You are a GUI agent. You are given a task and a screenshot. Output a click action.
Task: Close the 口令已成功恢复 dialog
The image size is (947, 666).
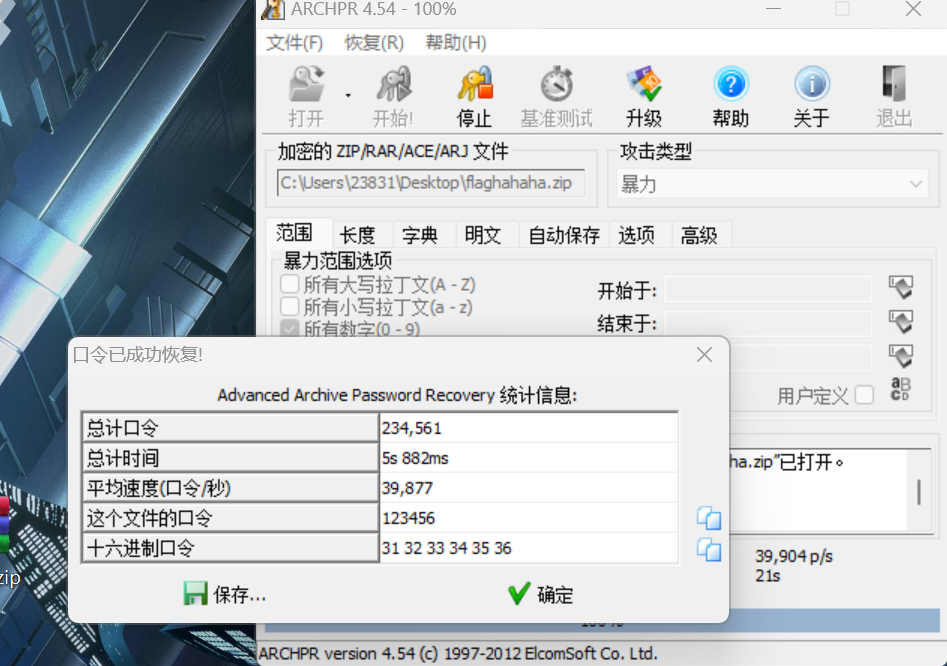coord(704,354)
